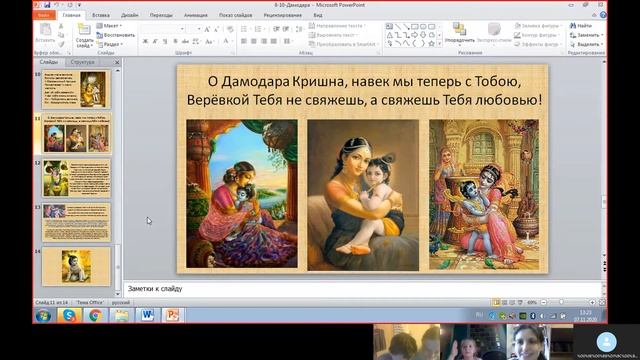
Task: Open PowerPoint Help question mark icon
Action: pyautogui.click(x=603, y=15)
